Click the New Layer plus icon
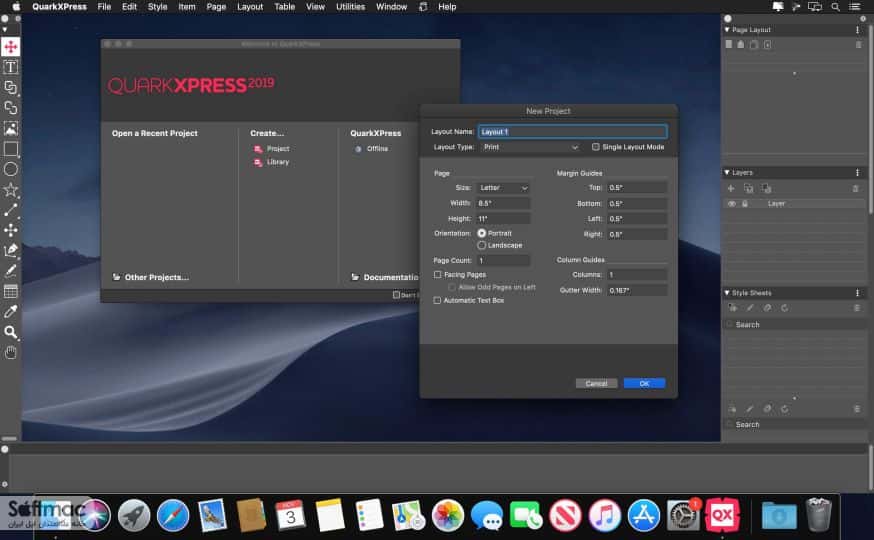 pos(731,188)
